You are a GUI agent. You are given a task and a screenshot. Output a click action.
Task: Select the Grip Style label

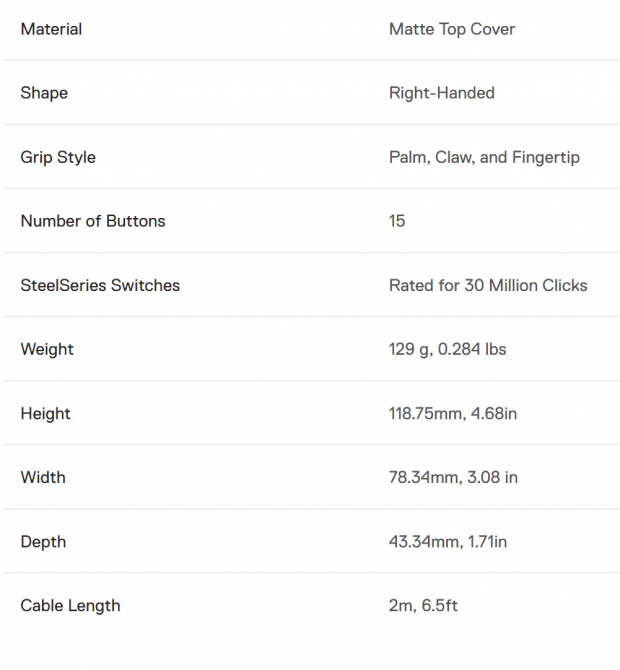58,157
